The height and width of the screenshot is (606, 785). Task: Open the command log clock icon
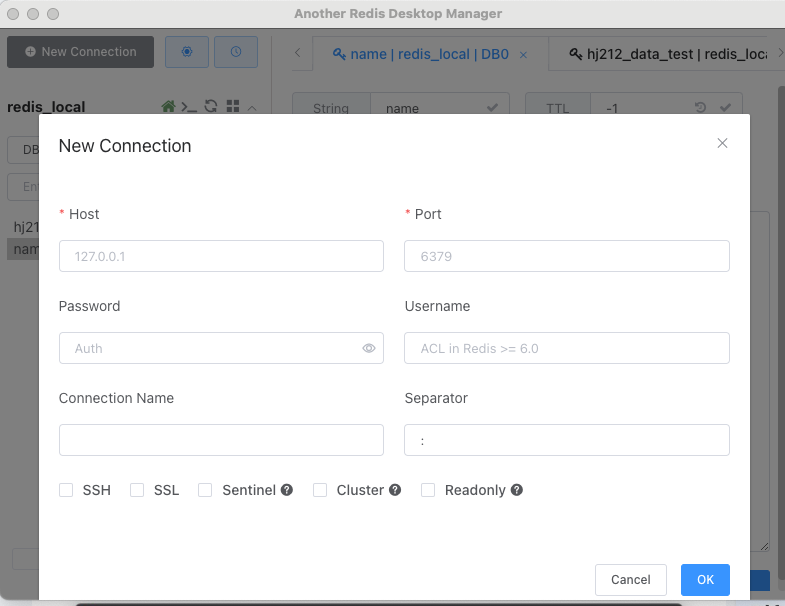[x=236, y=52]
